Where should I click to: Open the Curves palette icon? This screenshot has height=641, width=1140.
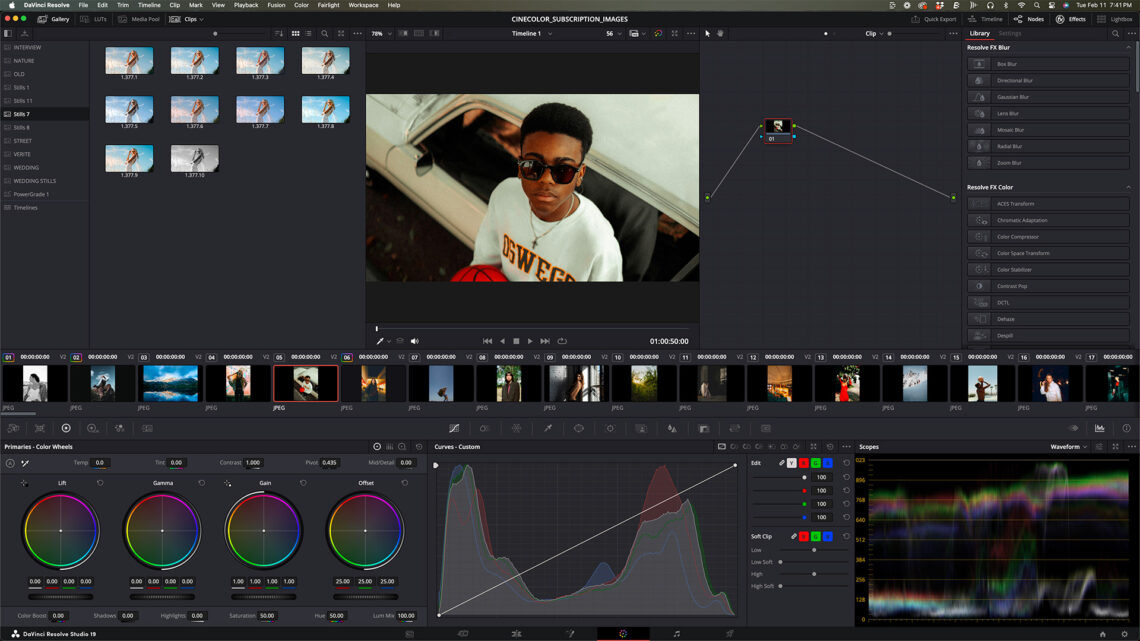point(454,428)
